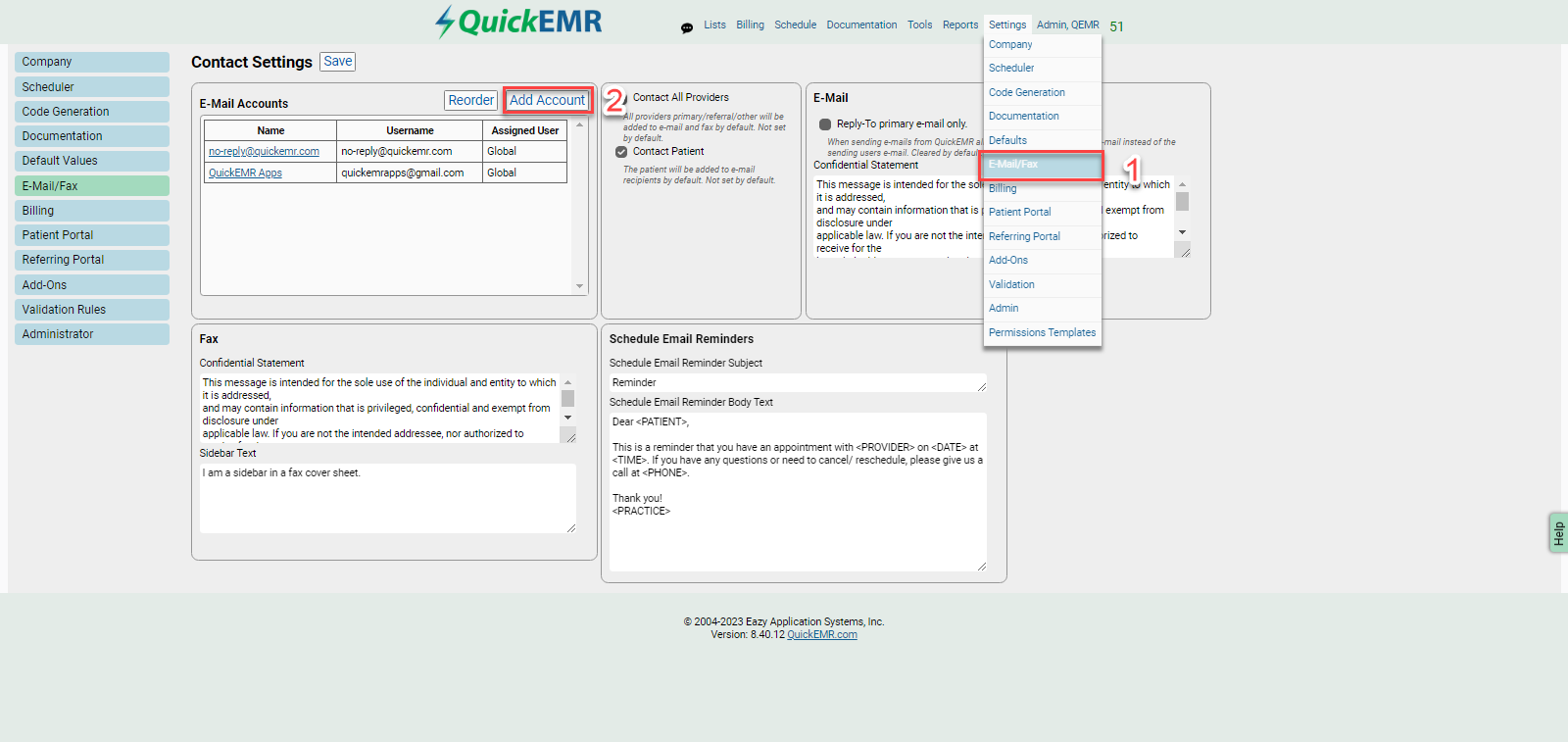The image size is (1568, 742).
Task: Open the Tools menu
Action: point(919,25)
